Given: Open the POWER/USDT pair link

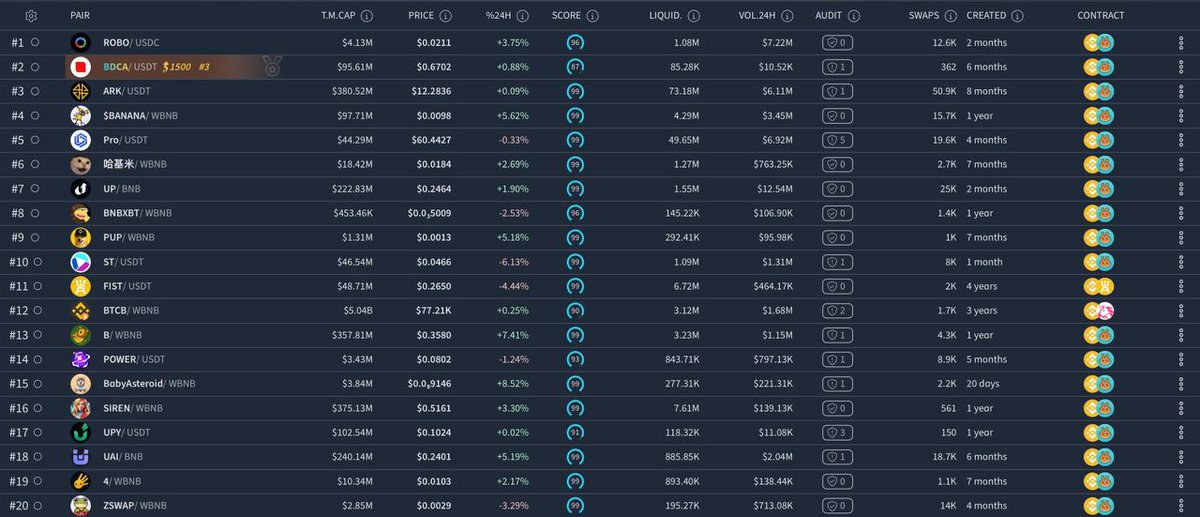Looking at the screenshot, I should [134, 360].
